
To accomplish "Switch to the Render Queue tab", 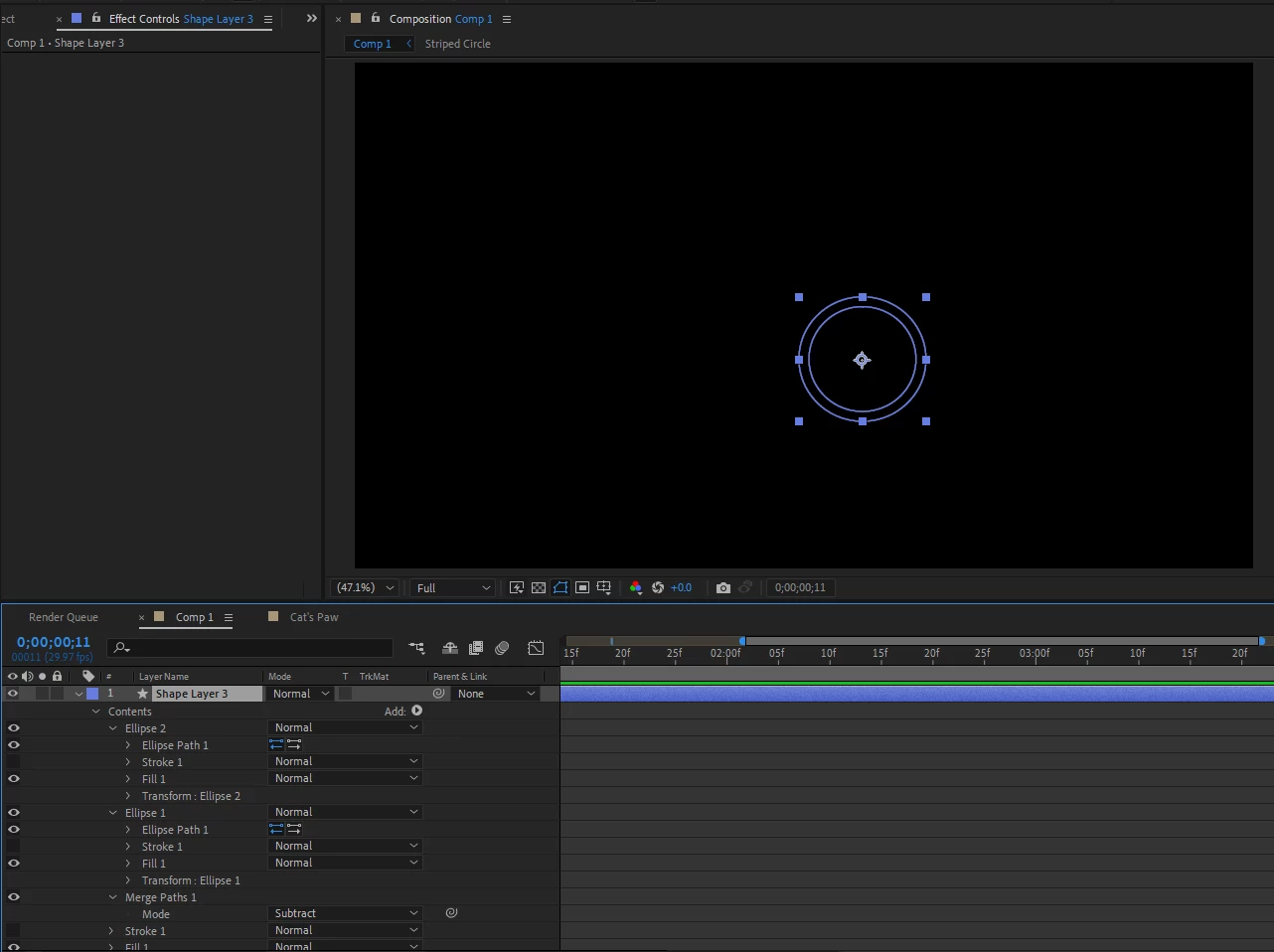I will [64, 617].
